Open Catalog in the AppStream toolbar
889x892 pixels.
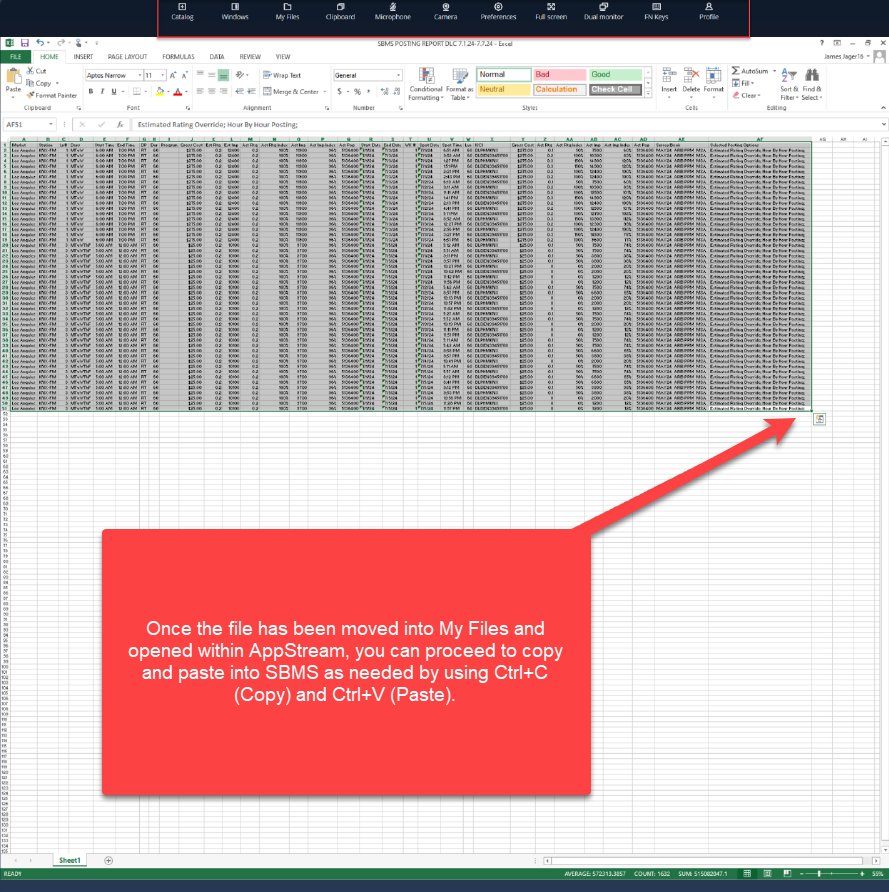click(182, 11)
